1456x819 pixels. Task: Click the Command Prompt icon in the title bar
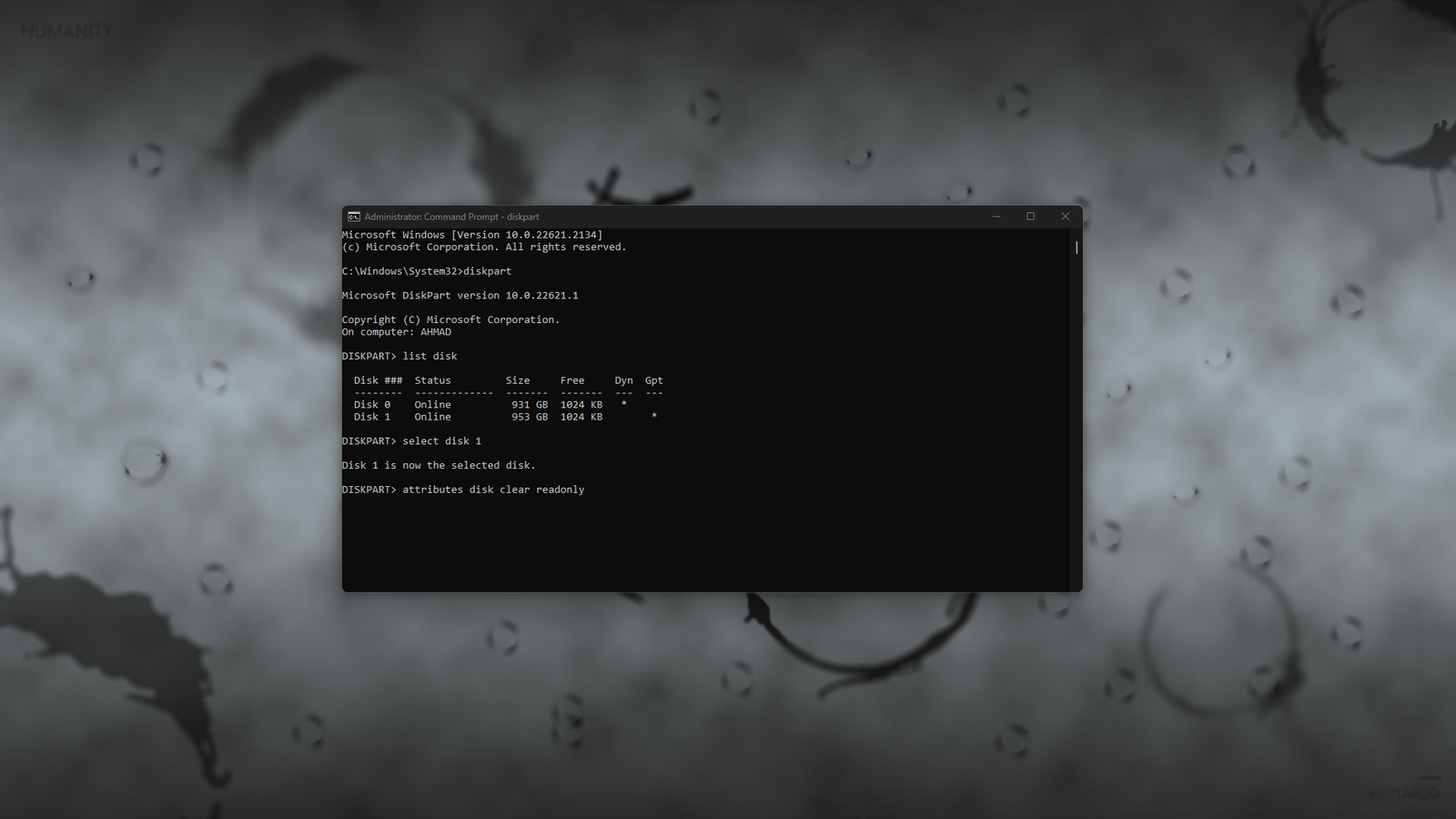[352, 217]
